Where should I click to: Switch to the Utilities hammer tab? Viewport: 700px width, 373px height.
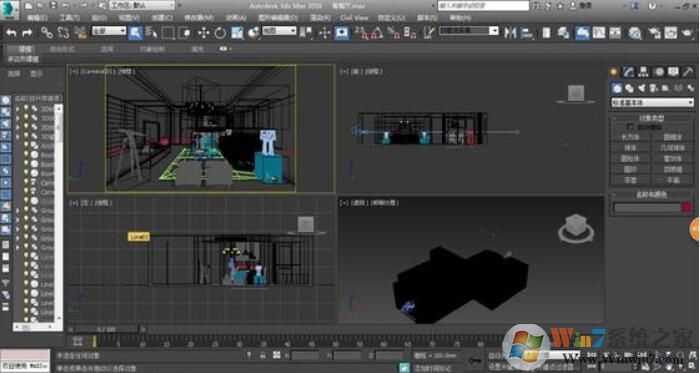688,71
